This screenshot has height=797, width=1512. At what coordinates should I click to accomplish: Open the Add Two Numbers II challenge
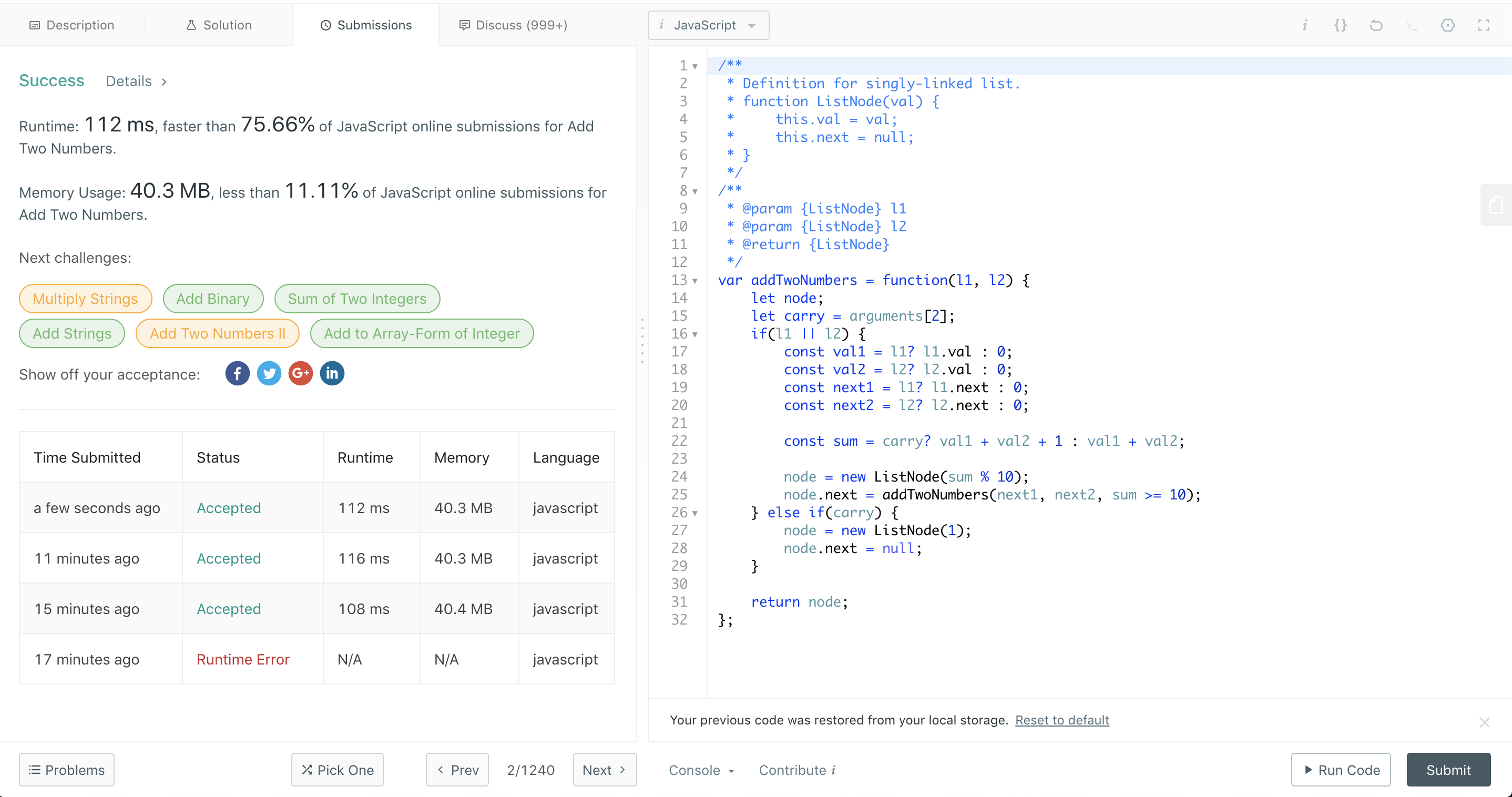point(217,333)
